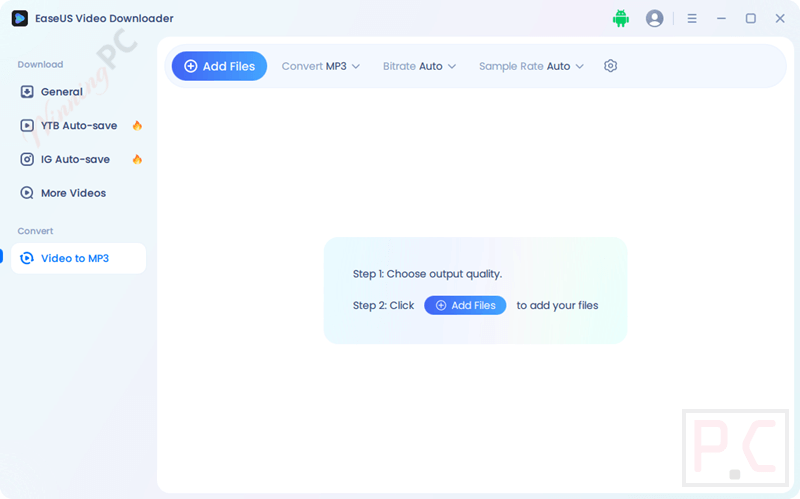Select Video to MP3 converter tab
The width and height of the screenshot is (800, 499).
pyautogui.click(x=79, y=258)
